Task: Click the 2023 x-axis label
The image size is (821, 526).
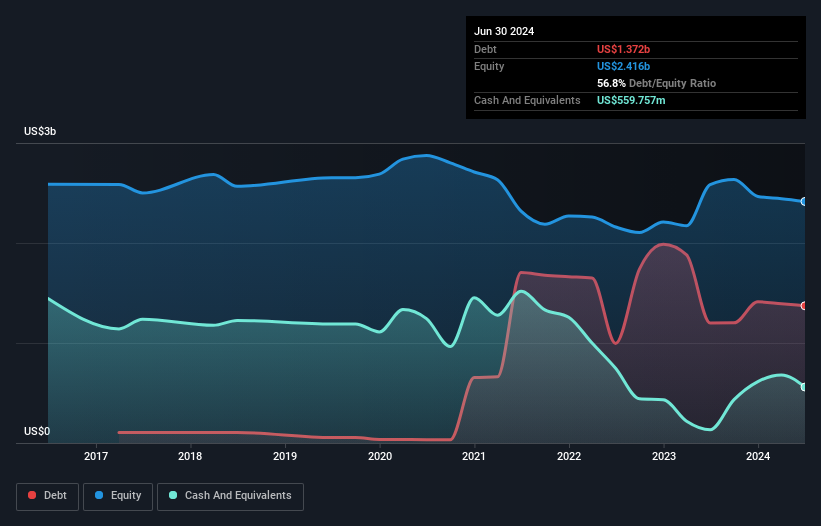Action: tap(664, 456)
